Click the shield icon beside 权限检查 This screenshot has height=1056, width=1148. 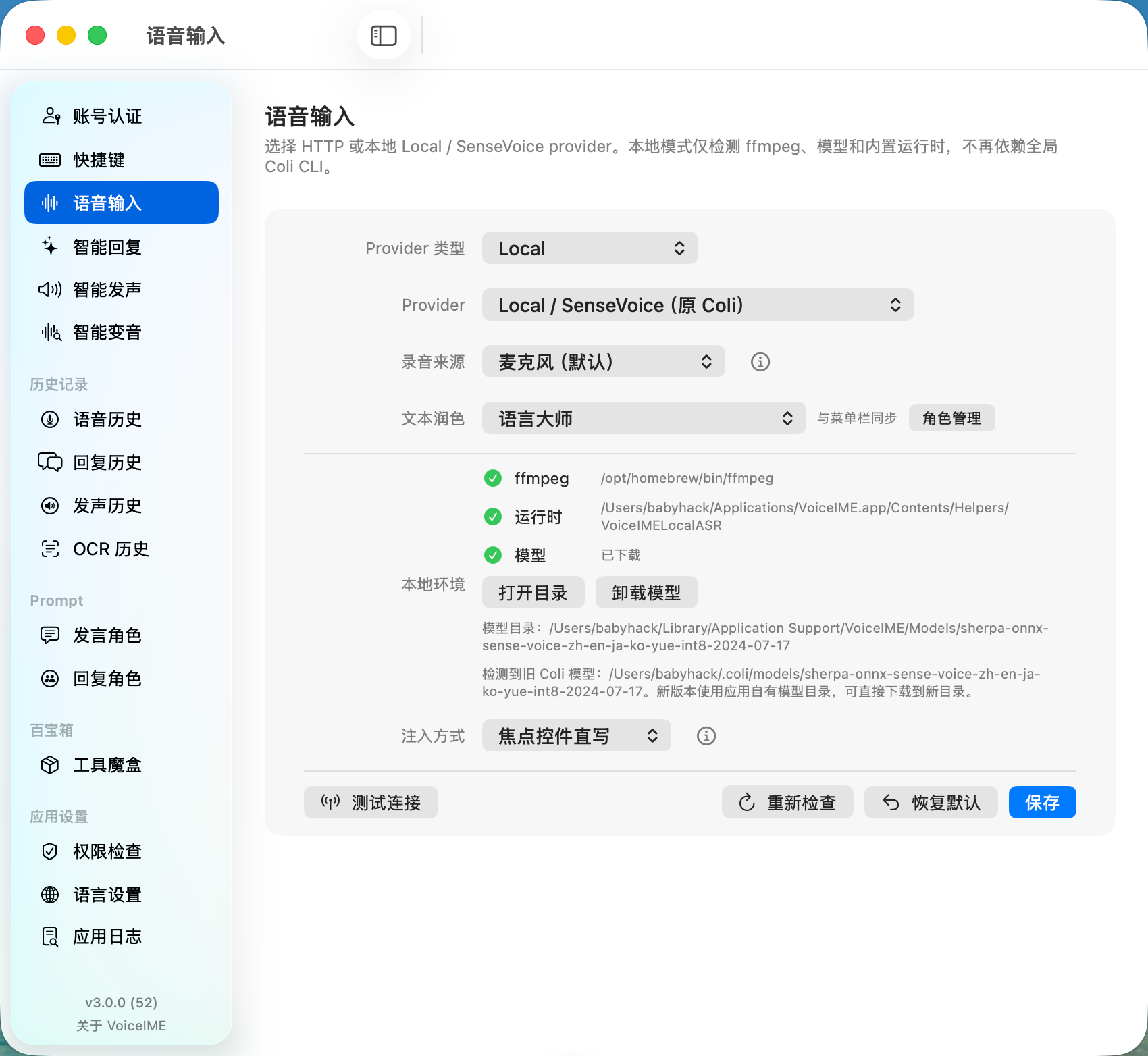[x=50, y=851]
